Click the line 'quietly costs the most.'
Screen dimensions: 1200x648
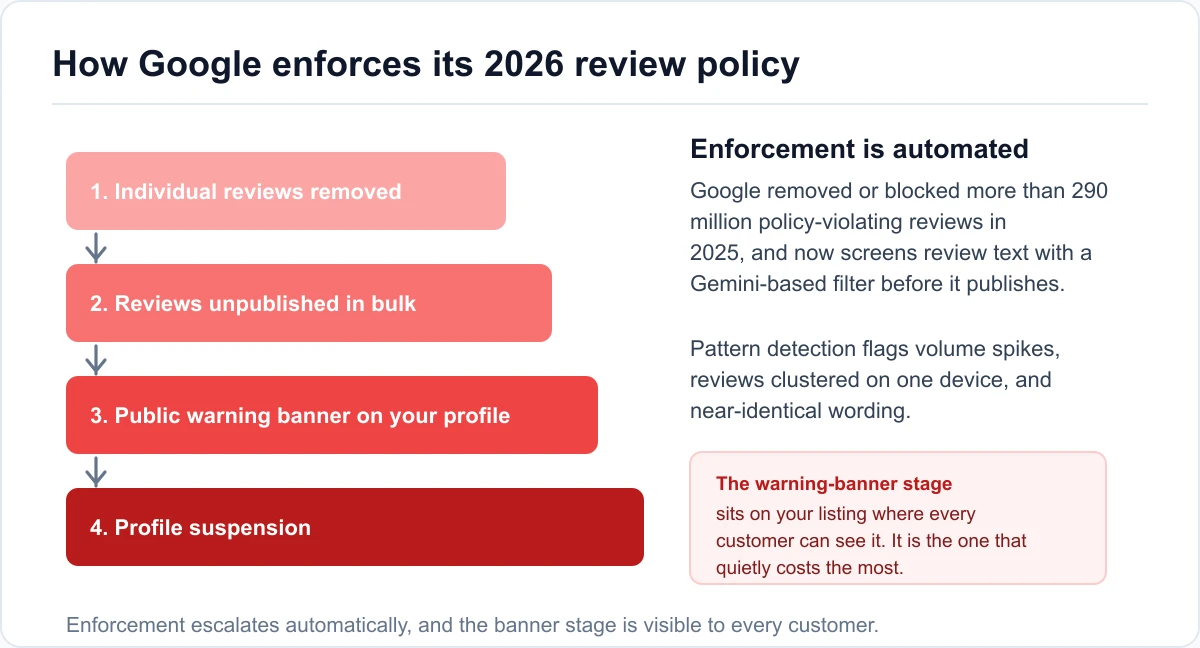click(810, 568)
